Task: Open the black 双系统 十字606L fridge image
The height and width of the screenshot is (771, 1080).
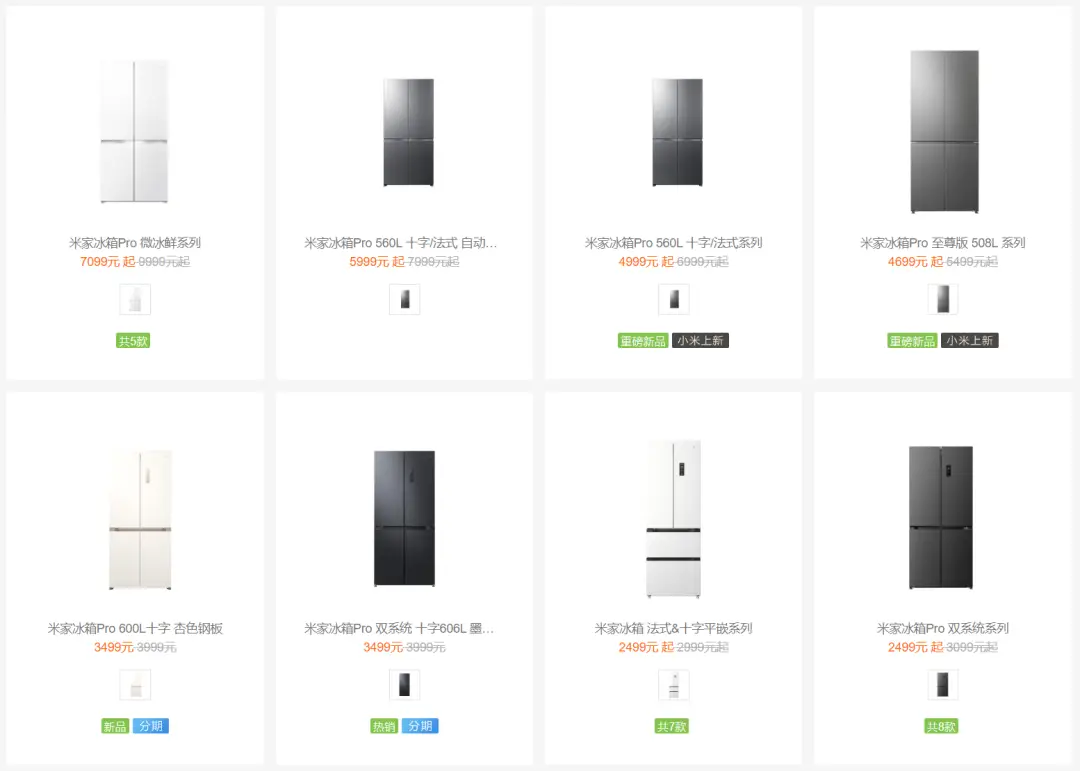Action: tap(404, 518)
